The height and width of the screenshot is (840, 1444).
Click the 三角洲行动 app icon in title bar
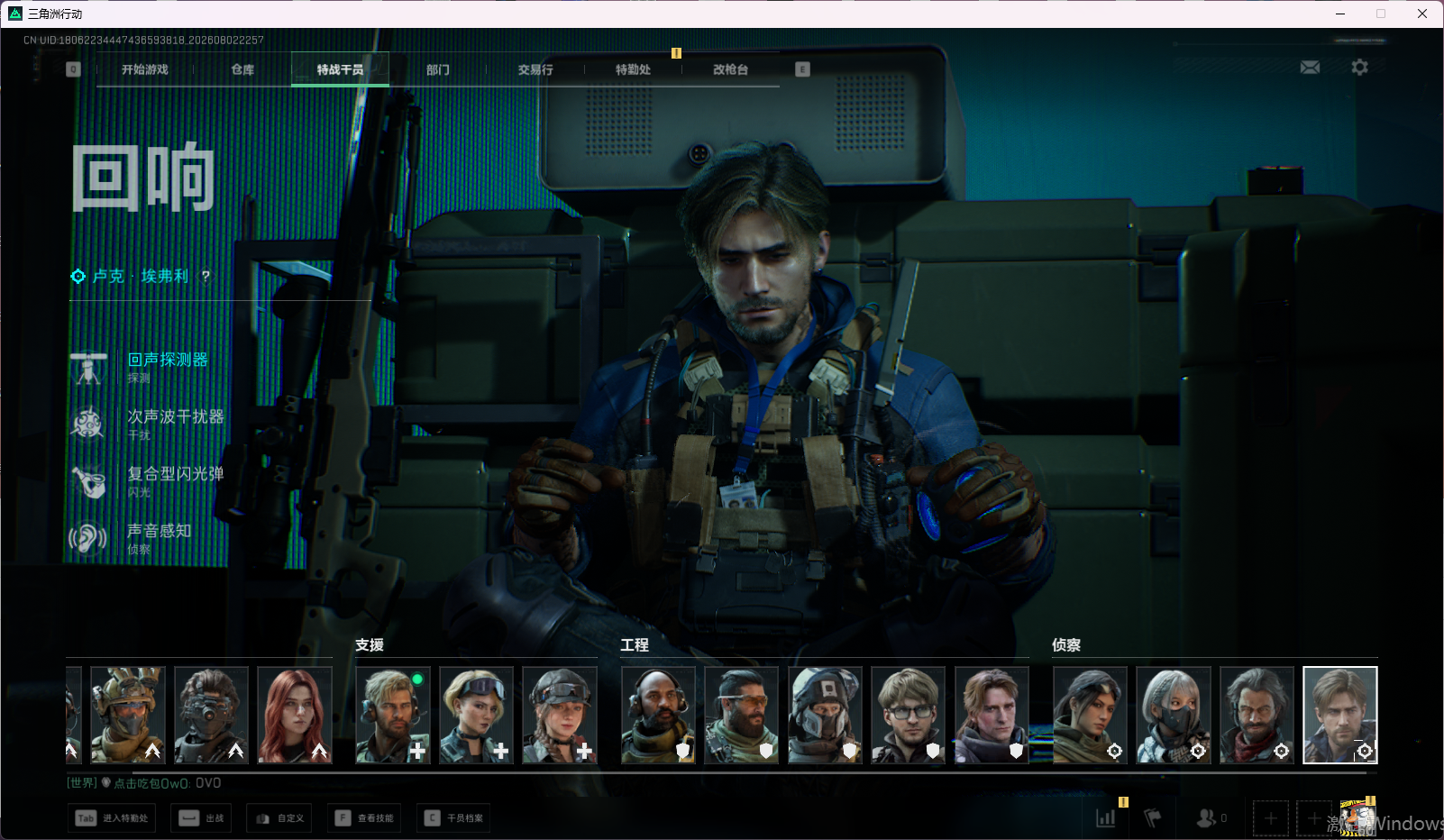click(15, 14)
